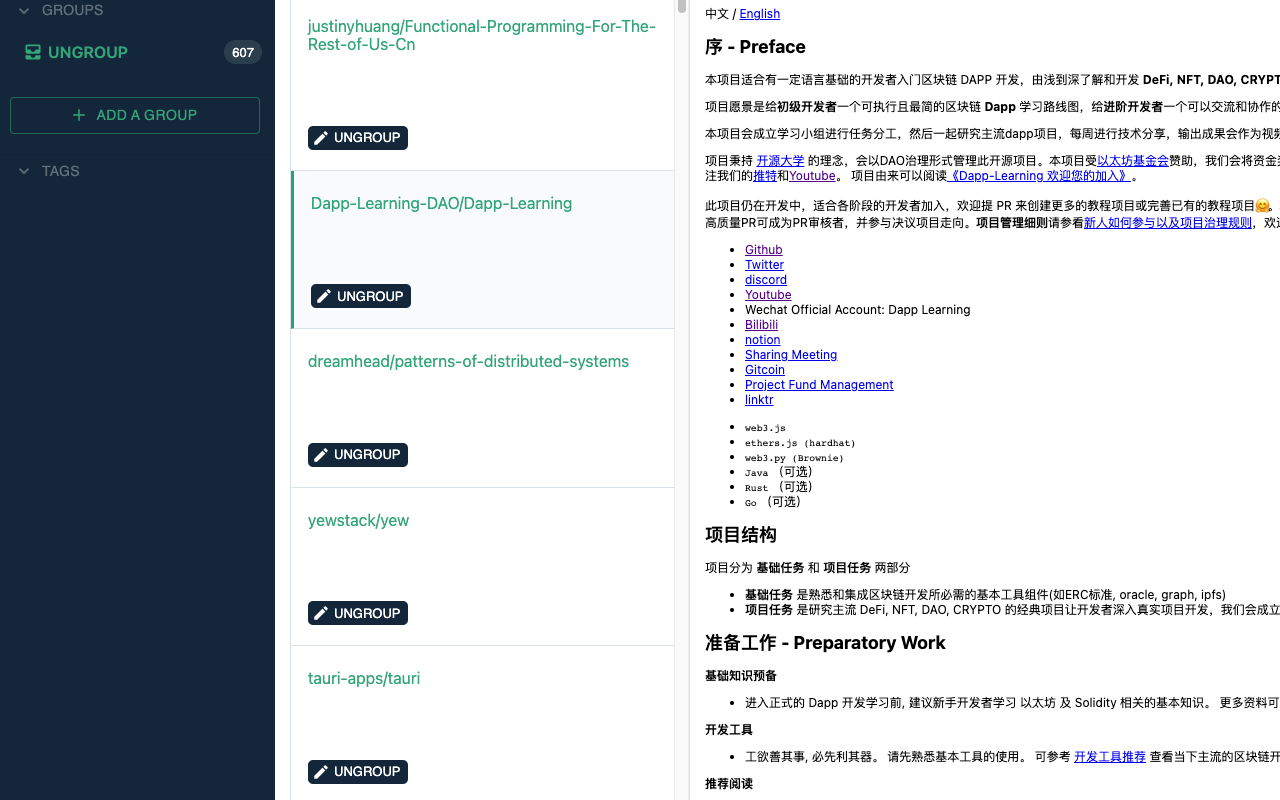Collapse the GROUPS section chevron

(24, 11)
